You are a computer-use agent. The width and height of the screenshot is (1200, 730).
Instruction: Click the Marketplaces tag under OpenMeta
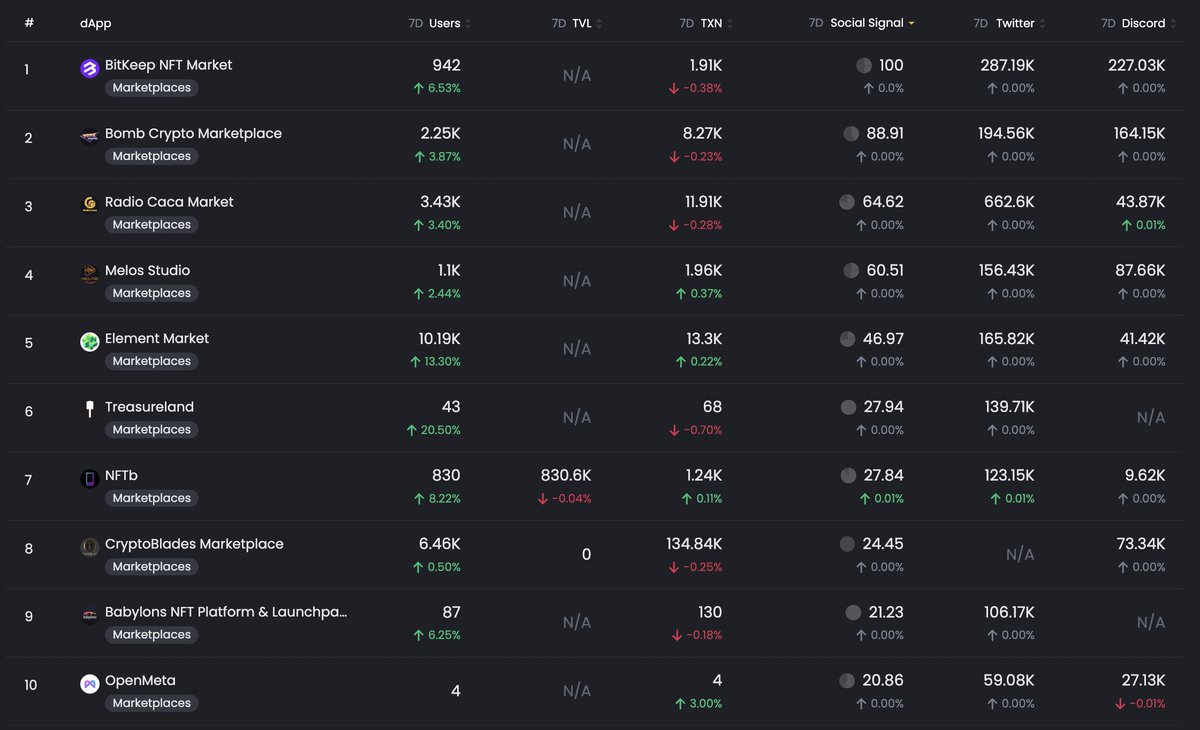click(152, 703)
